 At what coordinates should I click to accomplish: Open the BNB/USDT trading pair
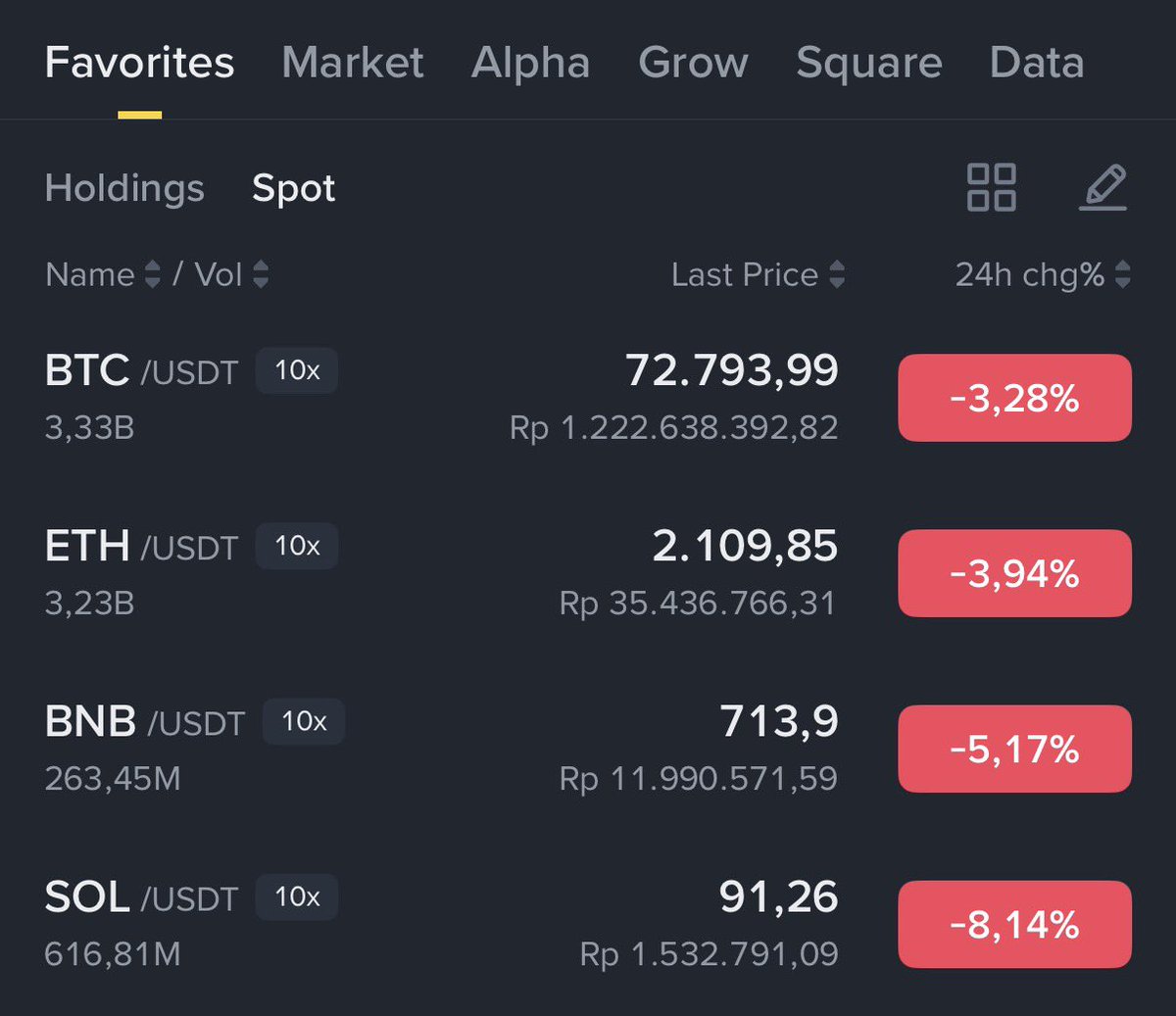click(x=588, y=749)
